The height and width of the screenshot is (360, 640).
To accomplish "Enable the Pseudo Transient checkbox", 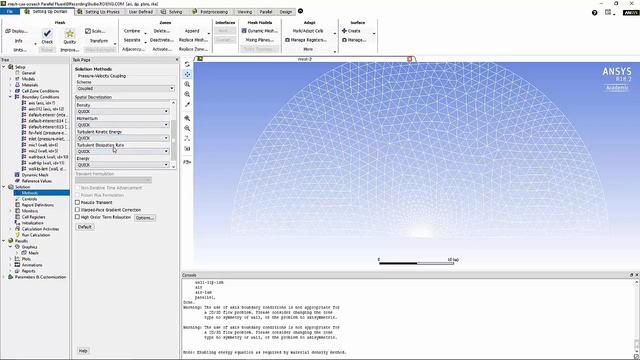I will (x=77, y=202).
